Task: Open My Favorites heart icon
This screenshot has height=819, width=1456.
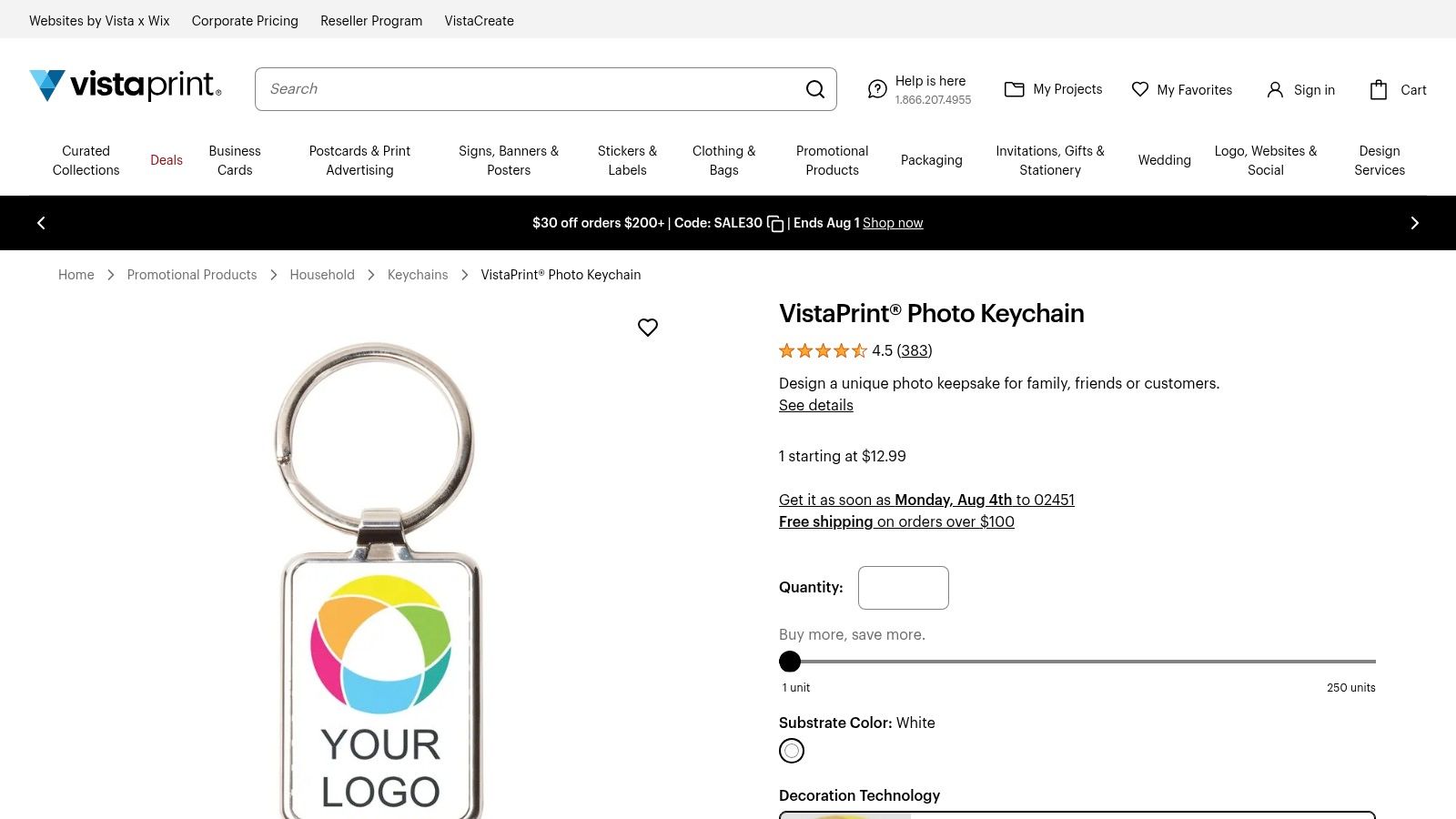Action: (x=1140, y=89)
